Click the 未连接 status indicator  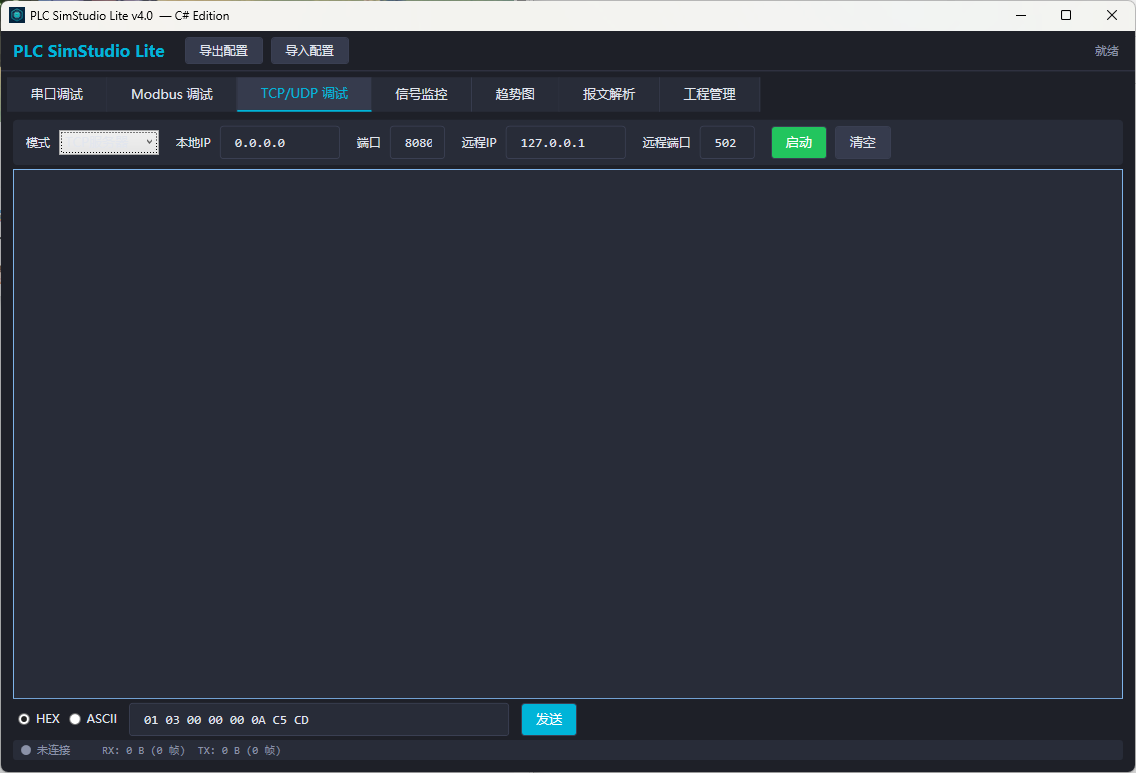tap(46, 750)
